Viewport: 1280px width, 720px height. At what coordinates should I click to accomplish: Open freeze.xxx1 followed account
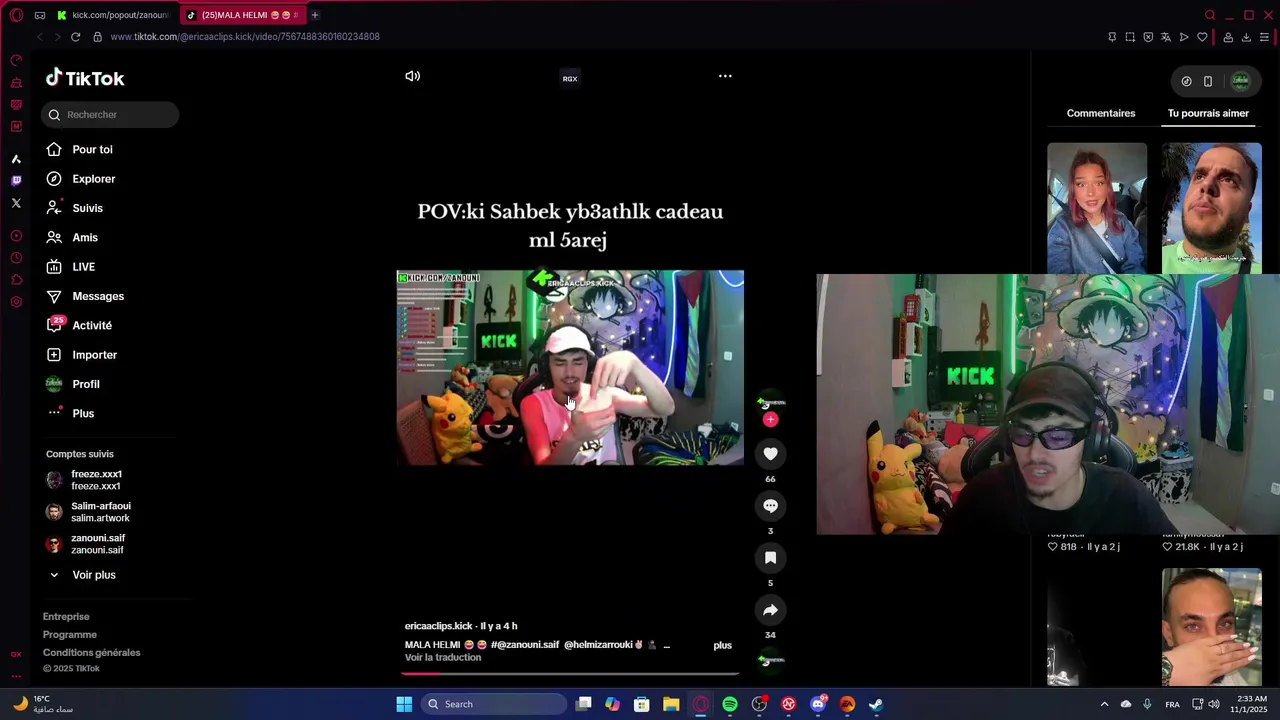[84, 480]
